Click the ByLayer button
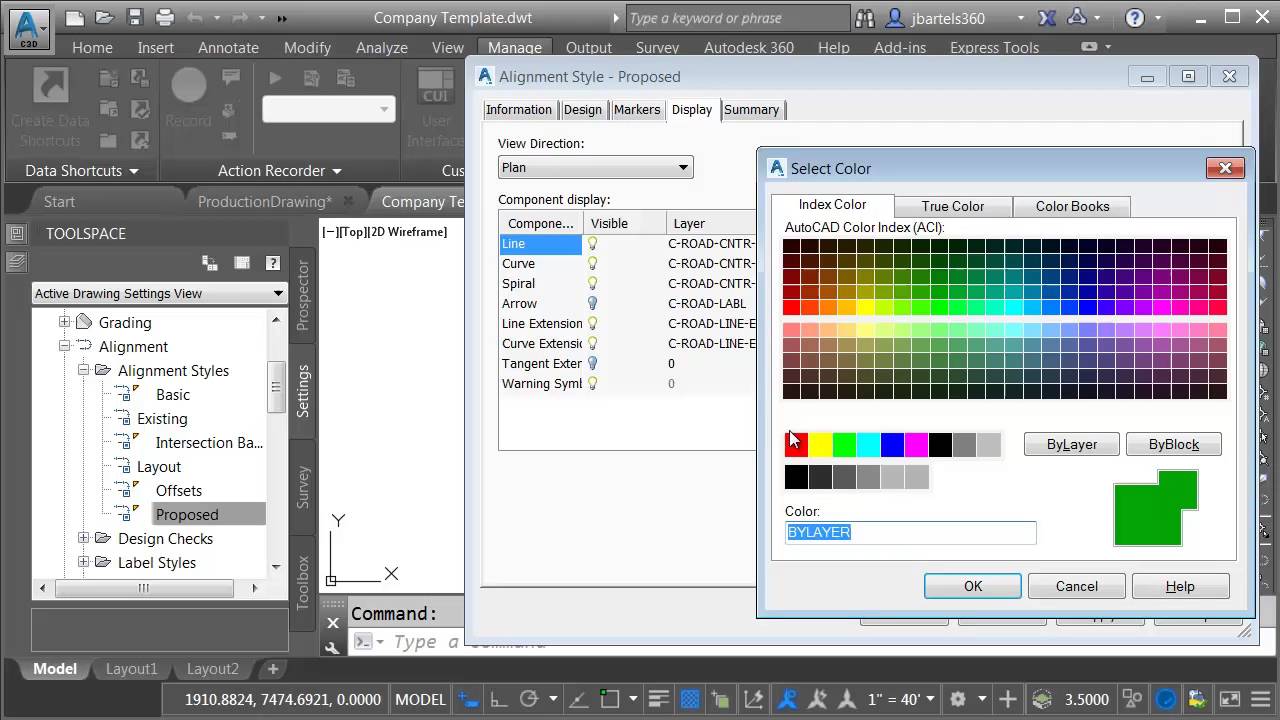 pos(1072,444)
